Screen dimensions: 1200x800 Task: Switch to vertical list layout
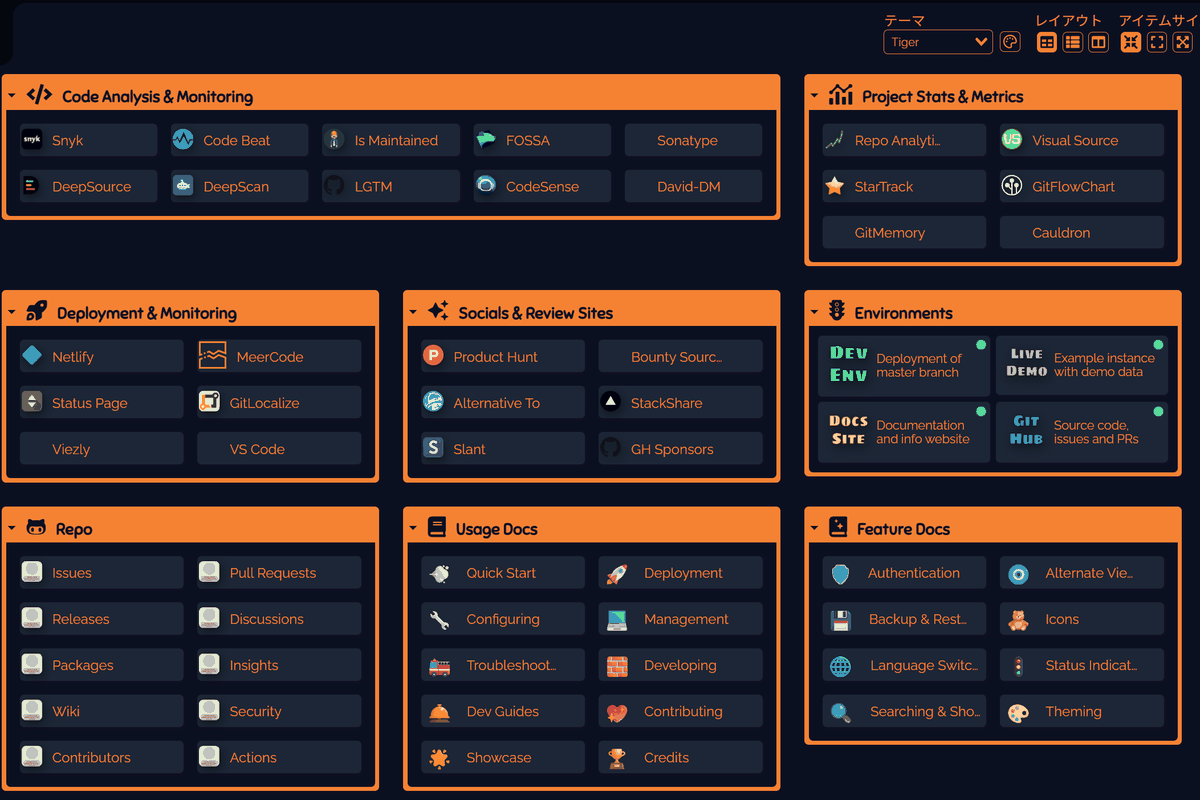pos(1073,42)
